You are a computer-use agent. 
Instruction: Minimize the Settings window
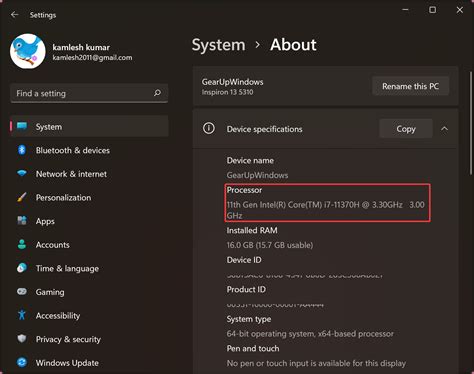405,10
